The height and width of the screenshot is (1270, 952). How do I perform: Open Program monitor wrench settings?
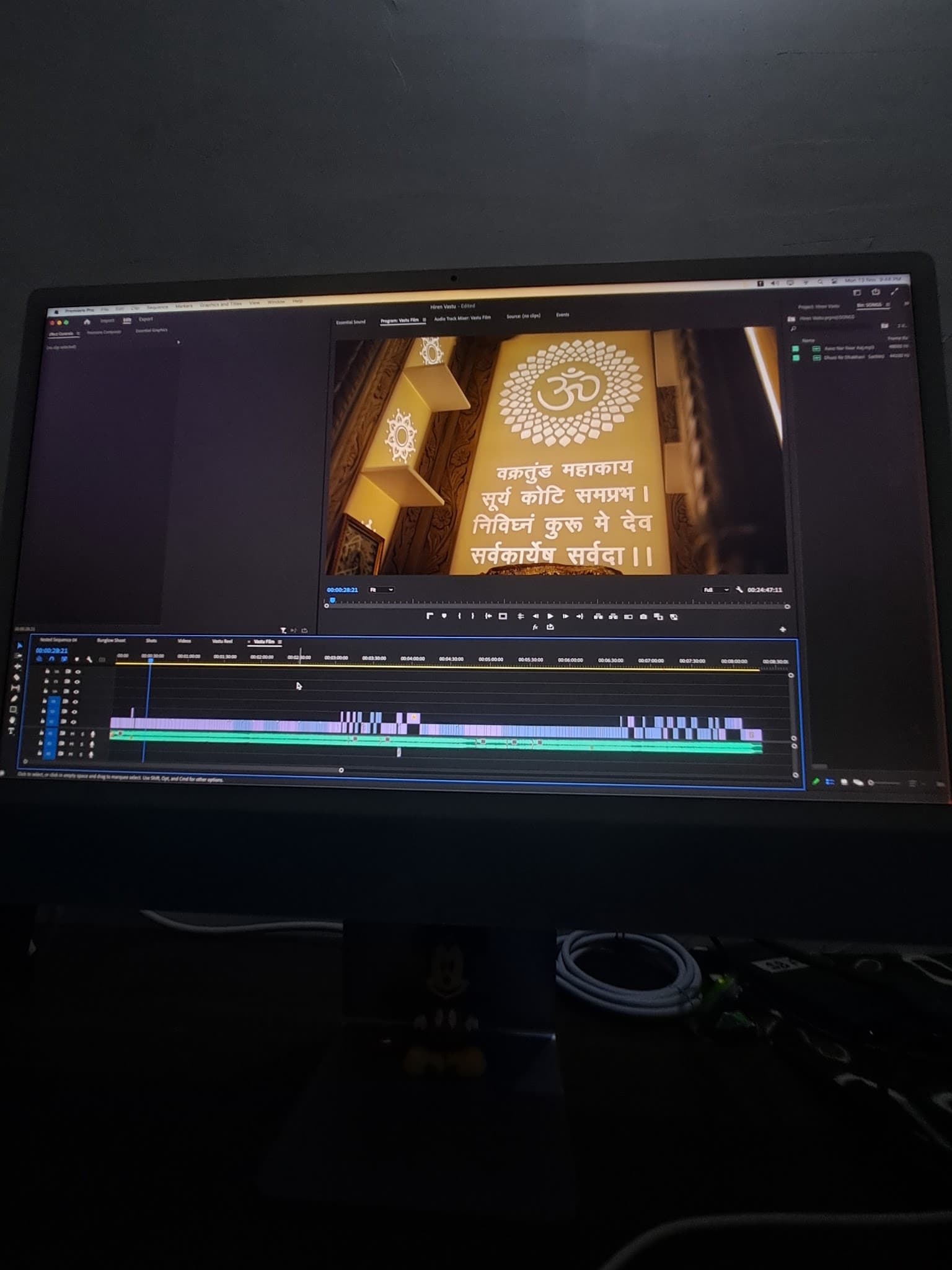(x=739, y=589)
